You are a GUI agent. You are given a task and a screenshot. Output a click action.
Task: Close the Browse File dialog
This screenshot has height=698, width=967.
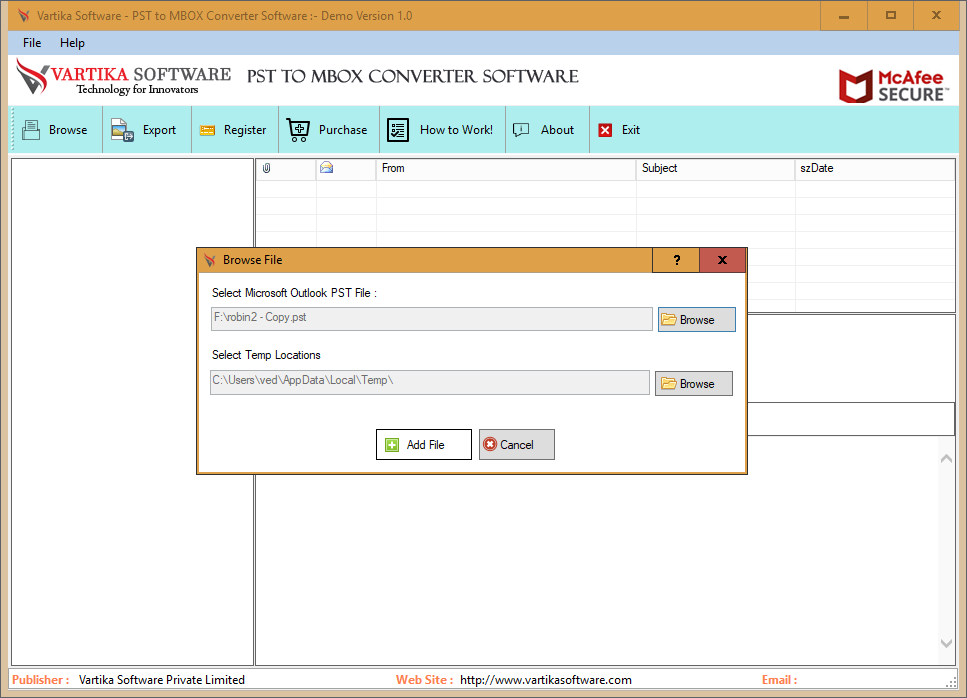click(722, 260)
